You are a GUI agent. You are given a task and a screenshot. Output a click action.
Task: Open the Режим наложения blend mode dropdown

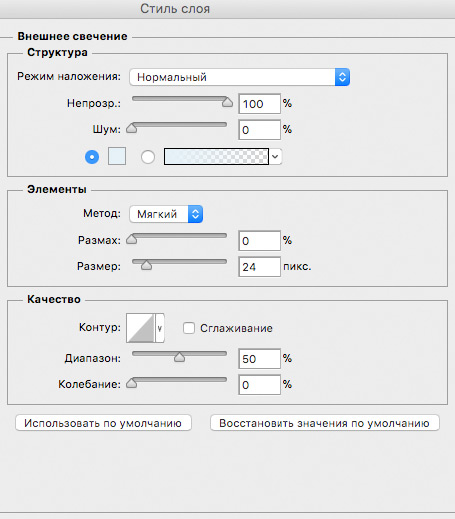click(239, 77)
